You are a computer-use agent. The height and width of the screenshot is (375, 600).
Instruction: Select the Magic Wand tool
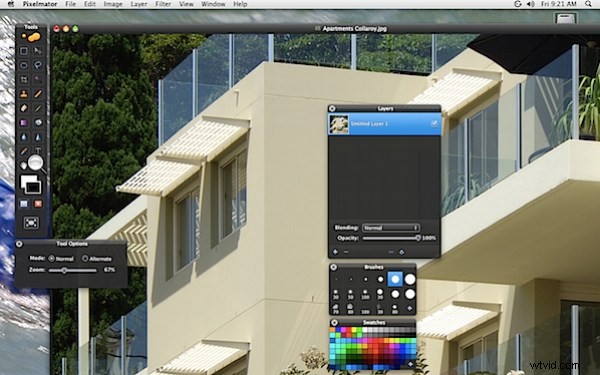point(38,80)
